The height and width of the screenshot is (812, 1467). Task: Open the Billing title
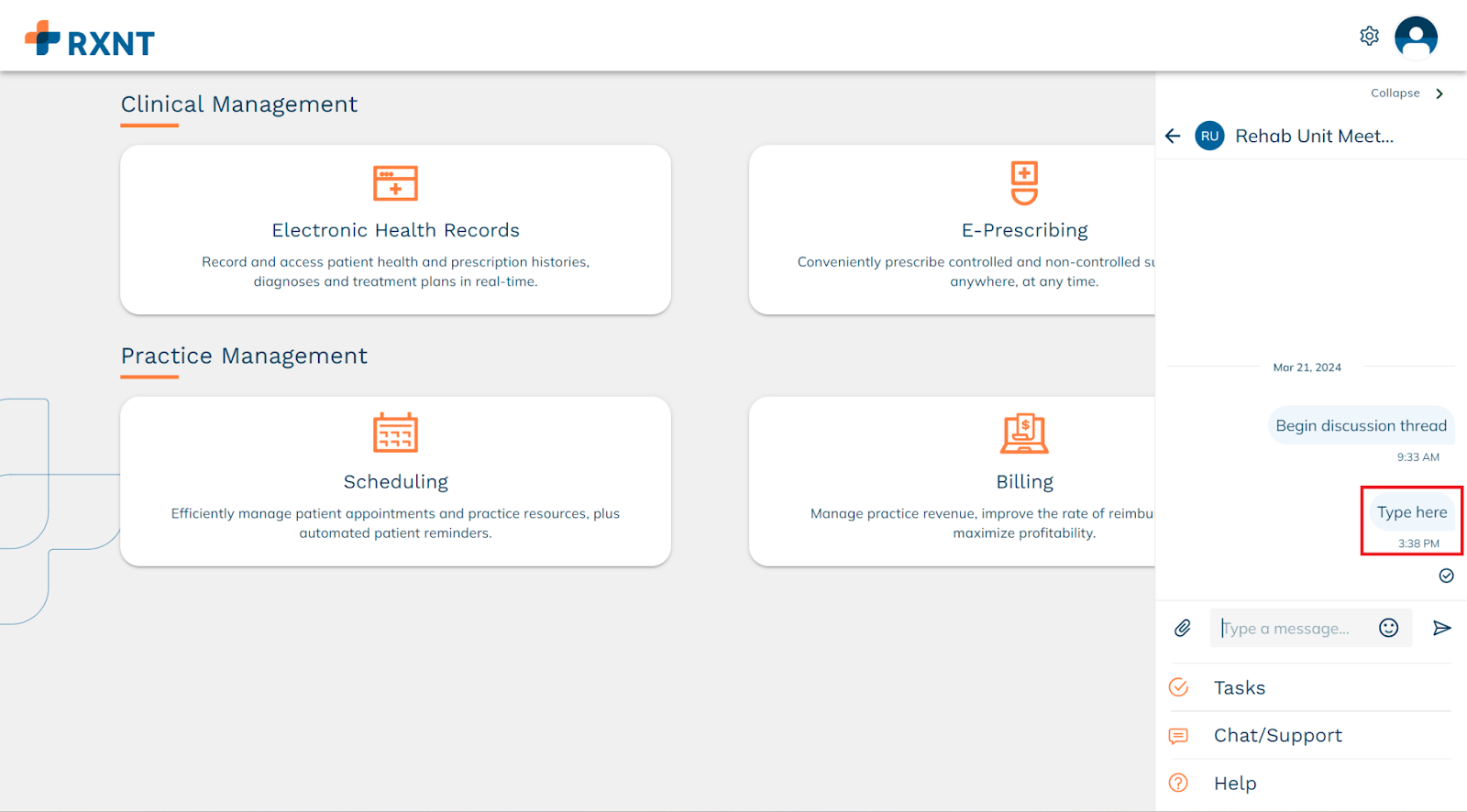click(x=1024, y=482)
